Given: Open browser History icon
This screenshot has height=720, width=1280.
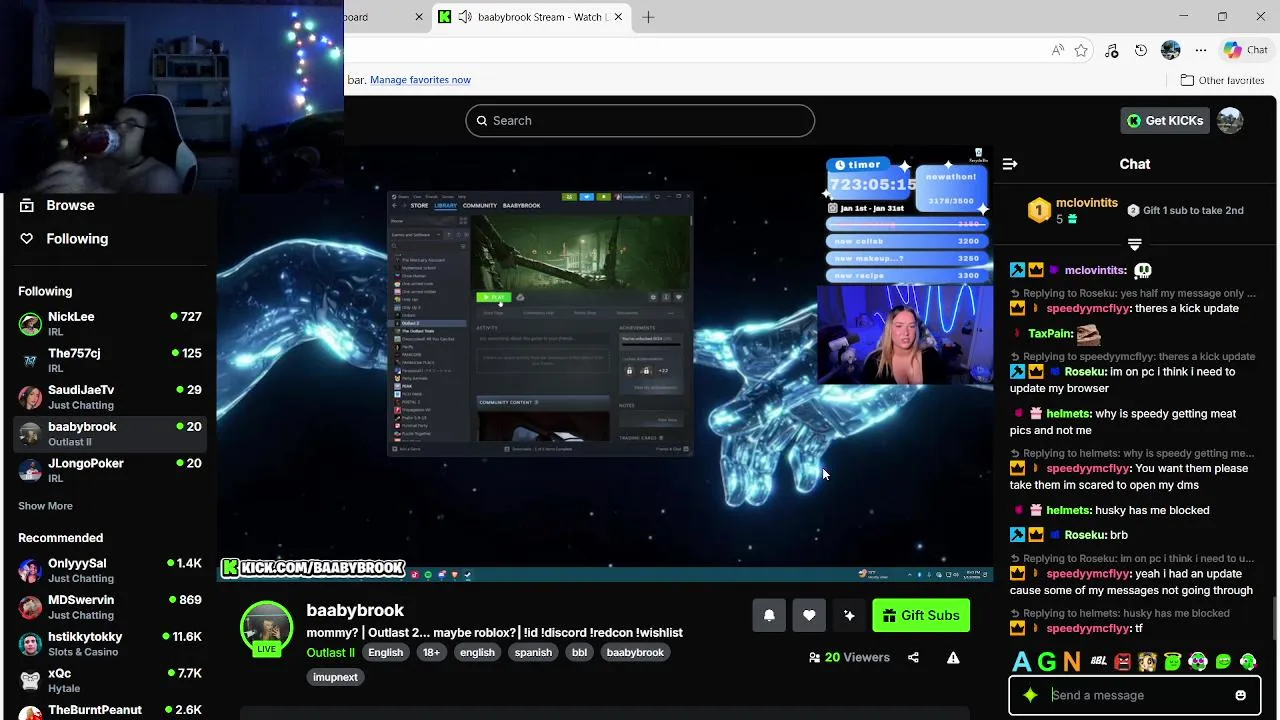Looking at the screenshot, I should pyautogui.click(x=1141, y=50).
